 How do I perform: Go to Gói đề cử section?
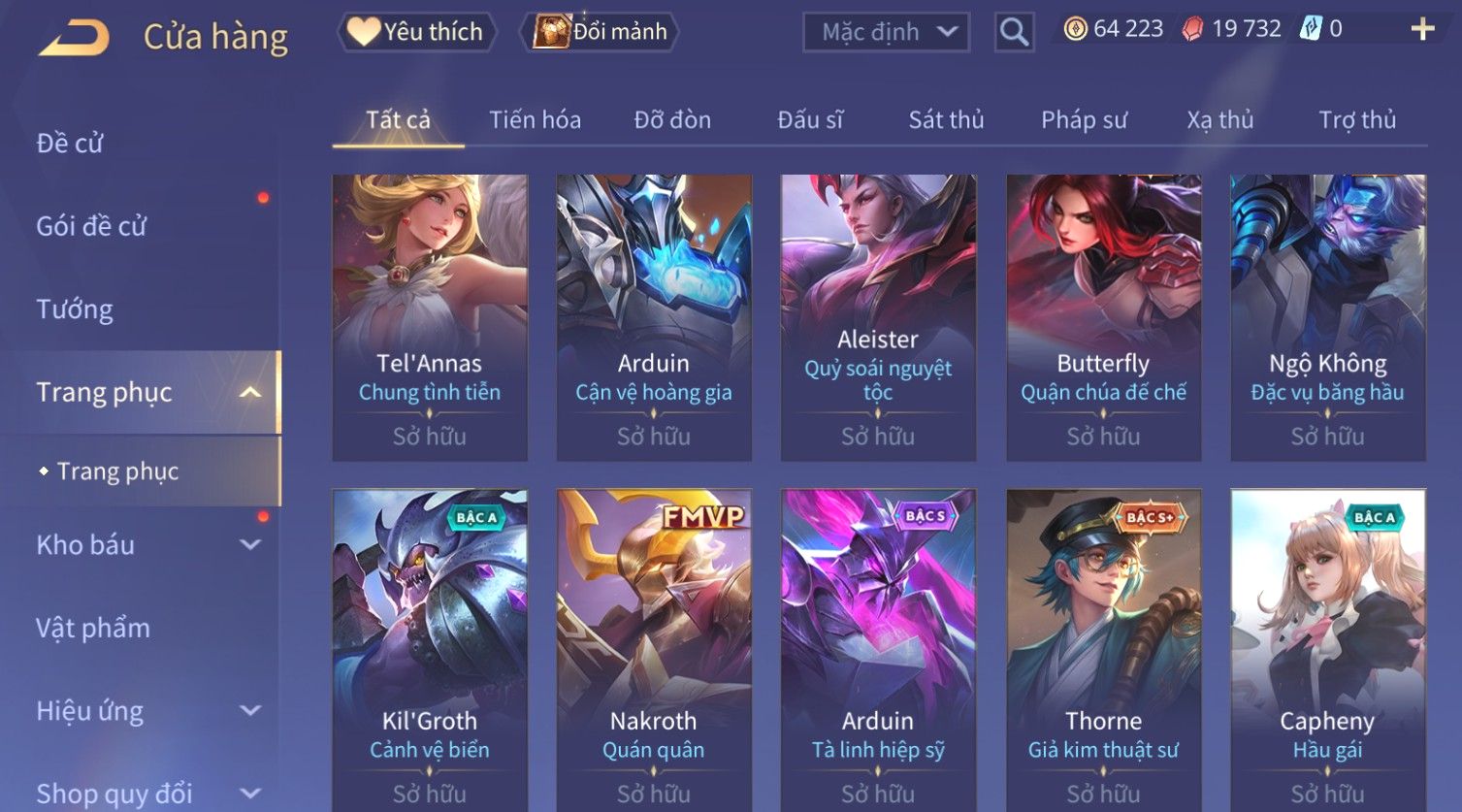[x=91, y=226]
